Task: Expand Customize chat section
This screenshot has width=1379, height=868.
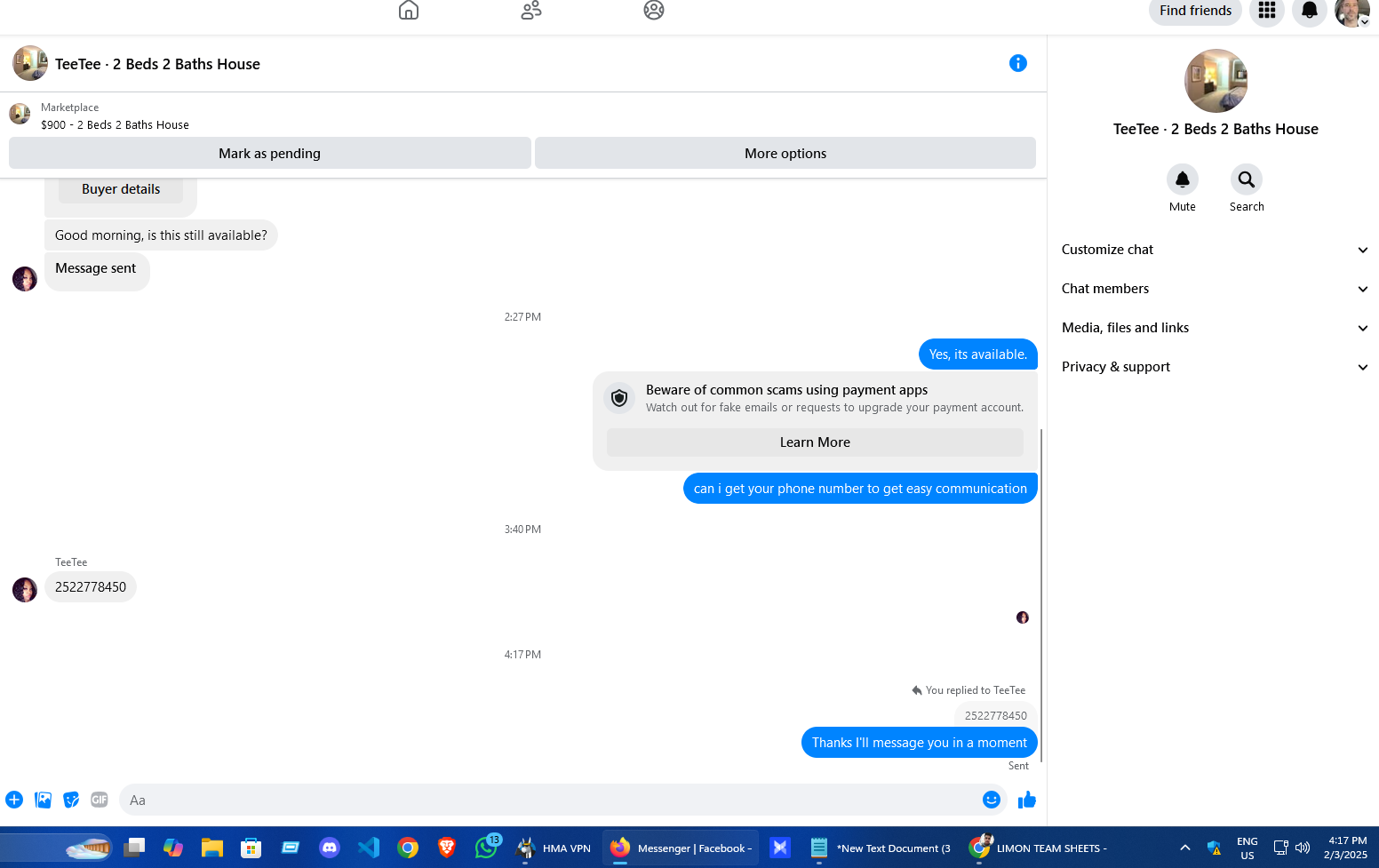Action: point(1215,250)
